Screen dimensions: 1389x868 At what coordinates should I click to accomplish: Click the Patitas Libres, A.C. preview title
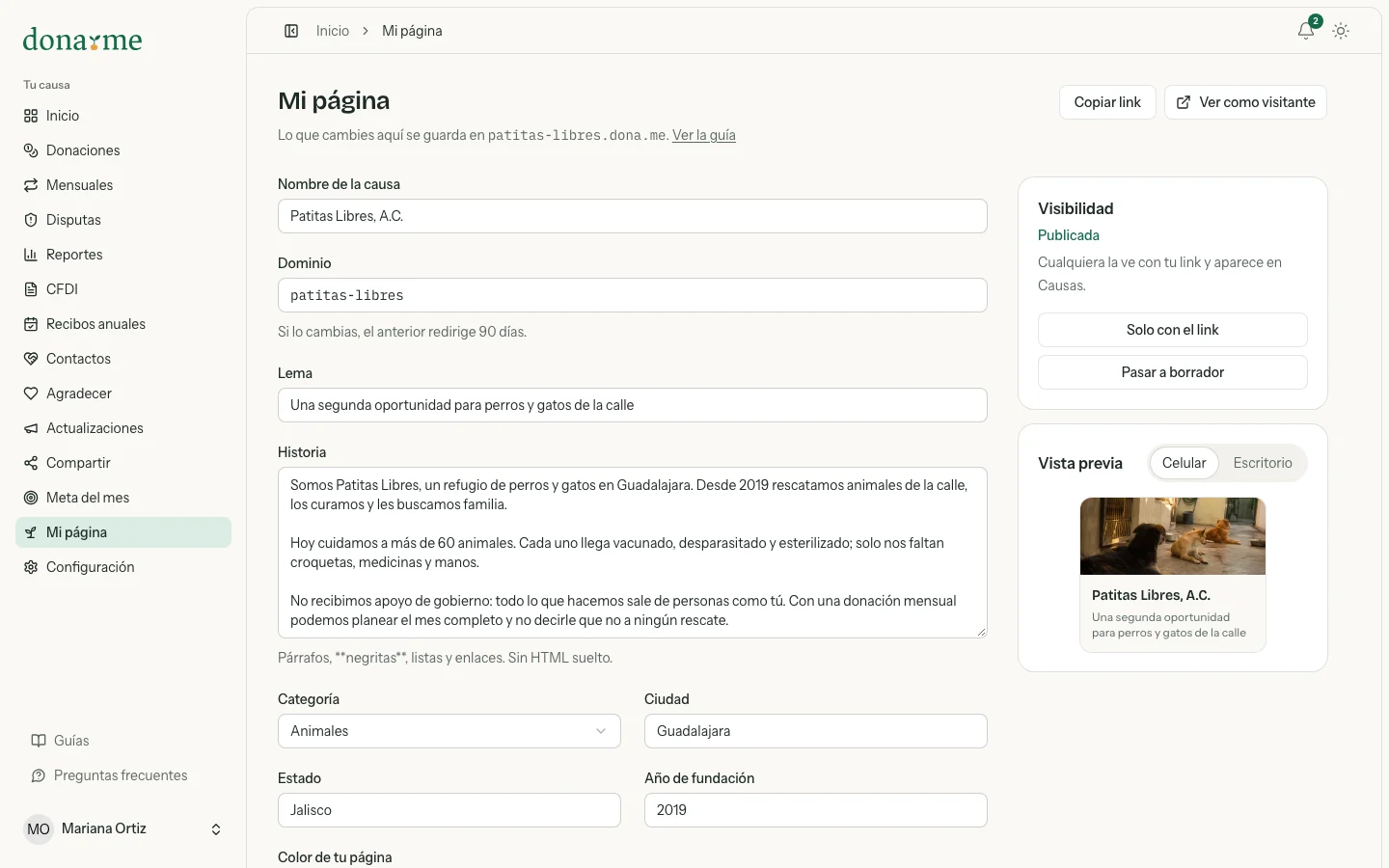(1151, 595)
